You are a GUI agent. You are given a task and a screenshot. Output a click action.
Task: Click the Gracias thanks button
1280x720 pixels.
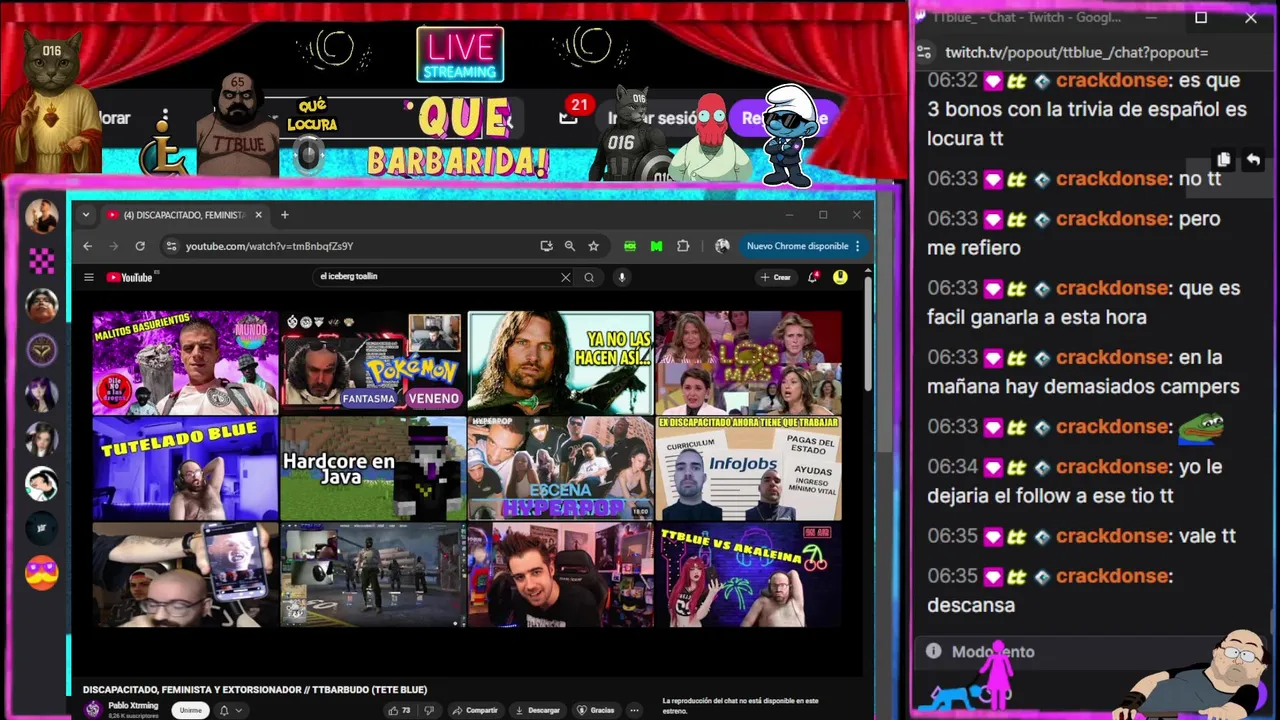click(595, 710)
